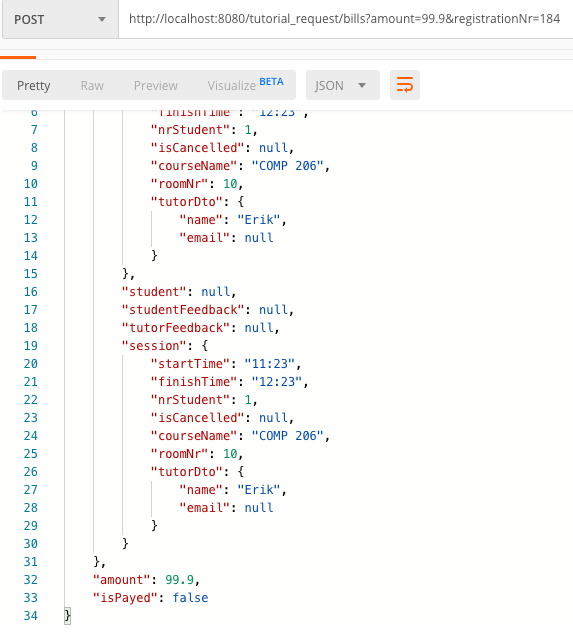Click "email": null on line 28

pyautogui.click(x=226, y=508)
